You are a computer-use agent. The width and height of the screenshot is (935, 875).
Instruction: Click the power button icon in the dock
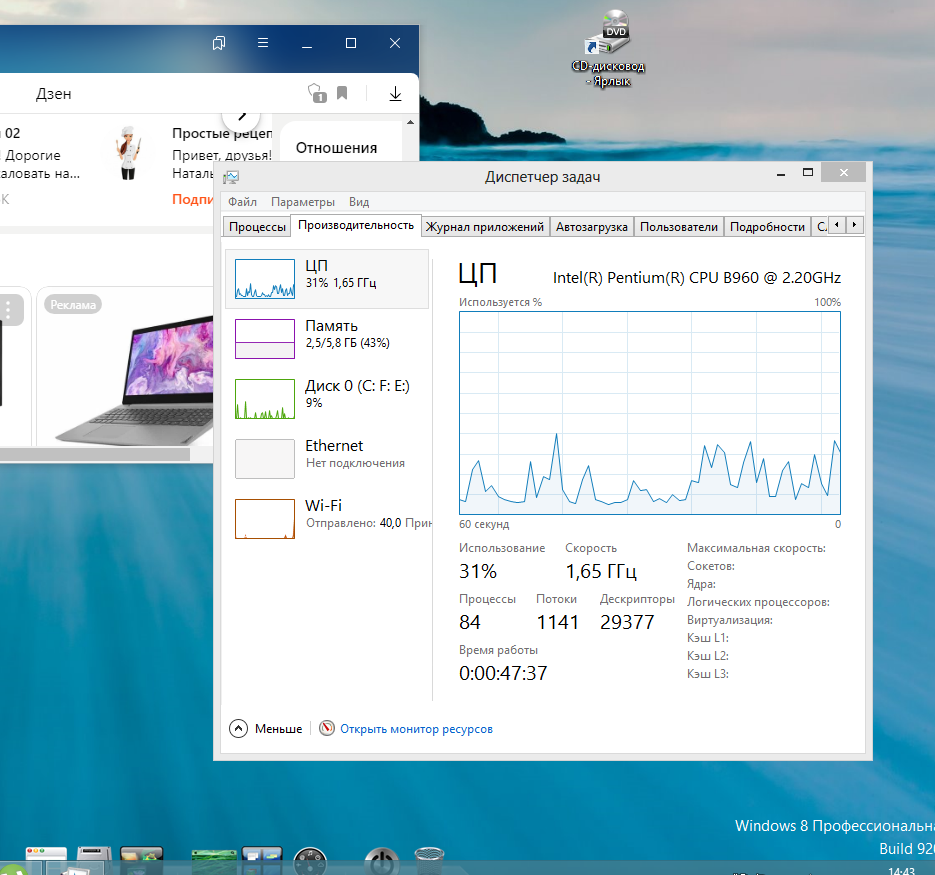coord(382,861)
